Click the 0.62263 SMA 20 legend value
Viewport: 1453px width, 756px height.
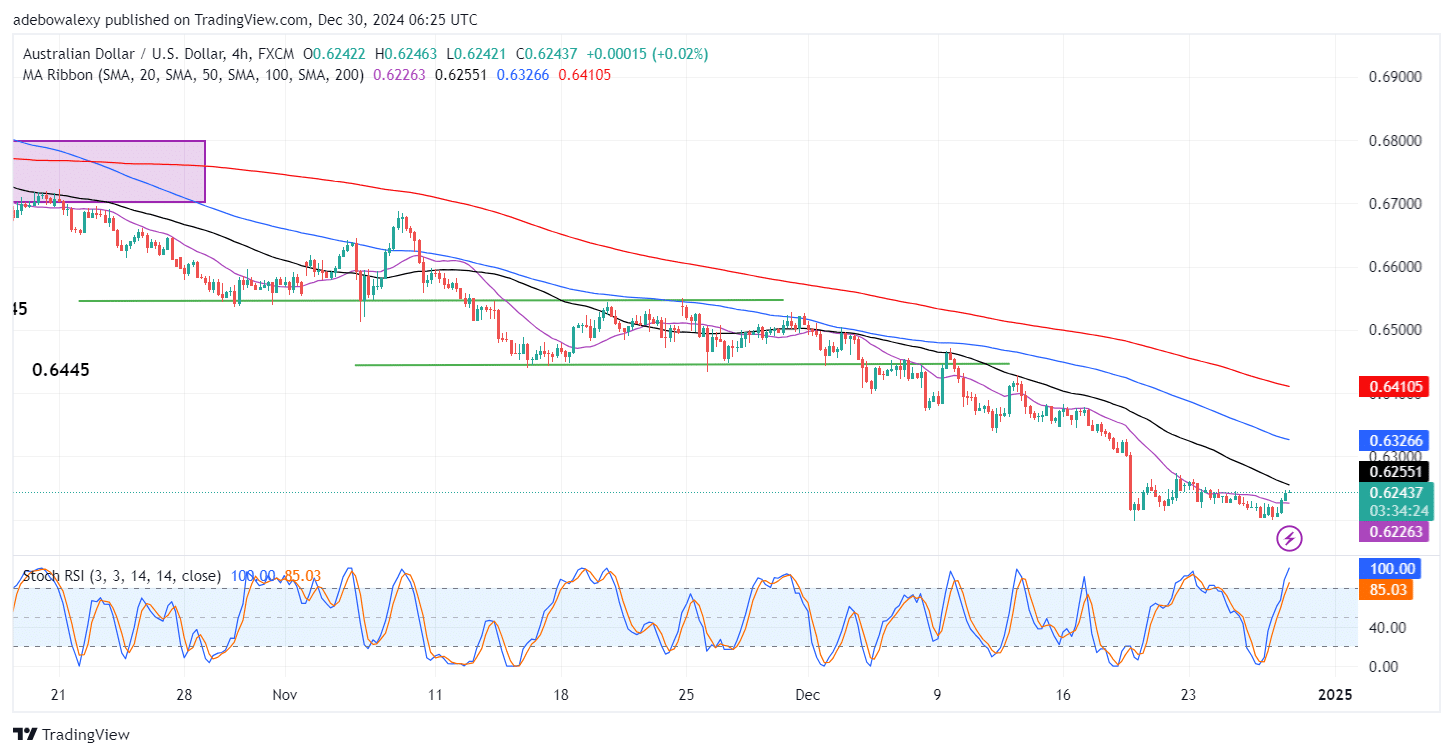click(400, 74)
